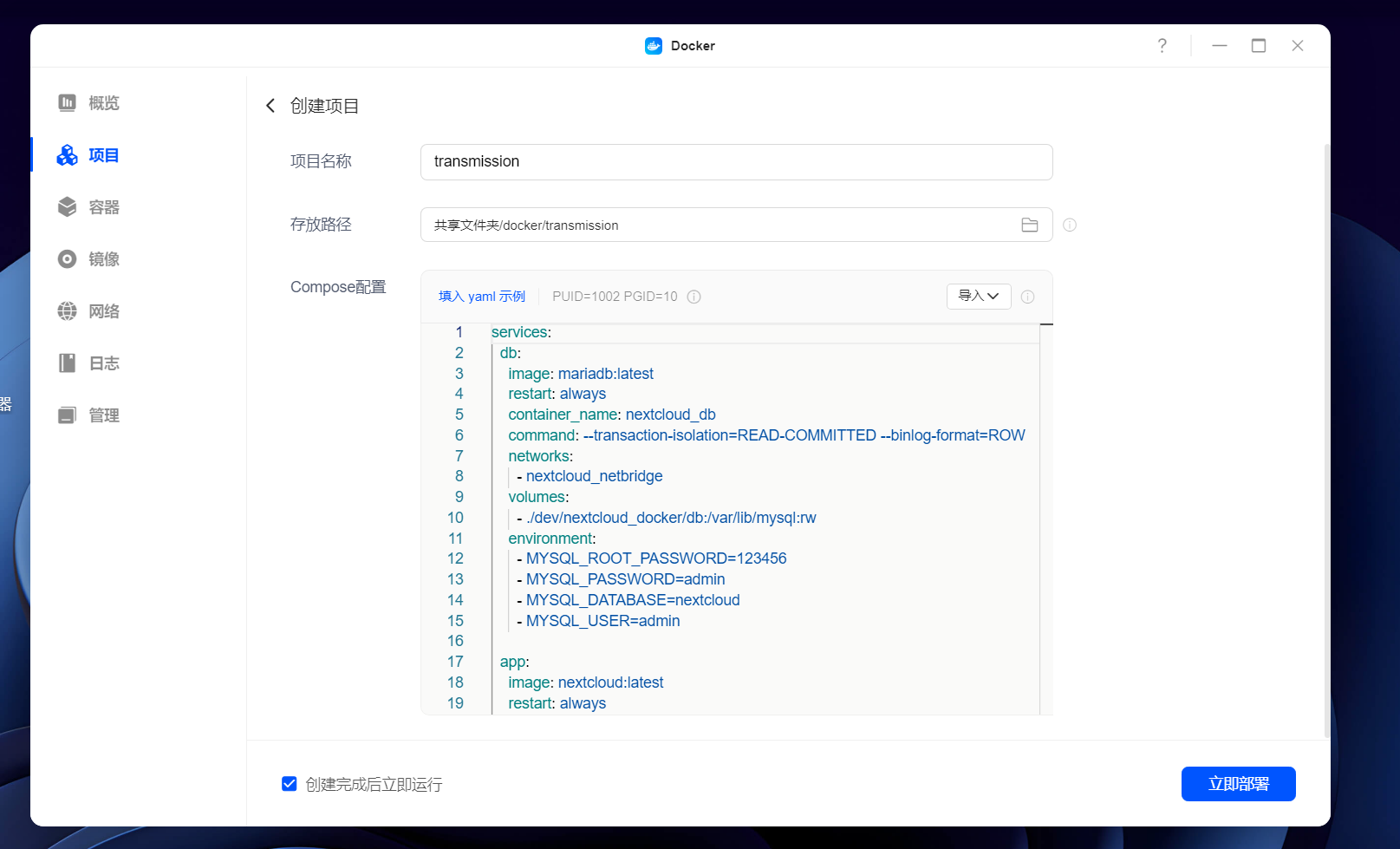Open the 容器 container section icon
The width and height of the screenshot is (1400, 849).
pyautogui.click(x=67, y=207)
